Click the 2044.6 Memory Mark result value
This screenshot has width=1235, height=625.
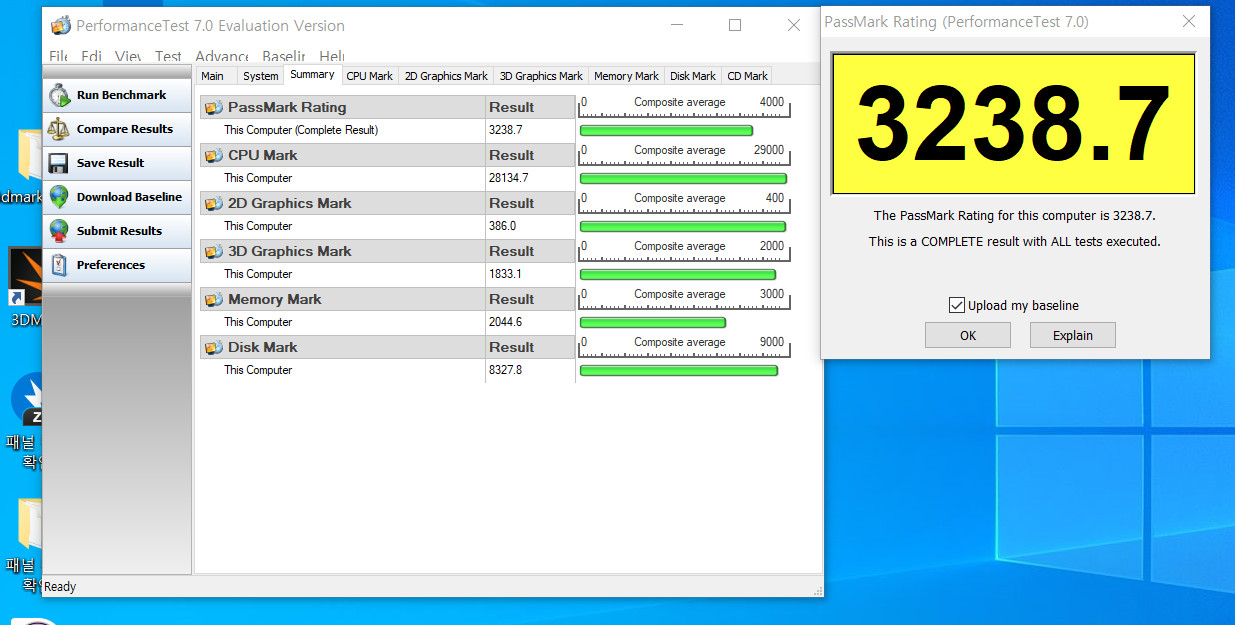tap(505, 322)
